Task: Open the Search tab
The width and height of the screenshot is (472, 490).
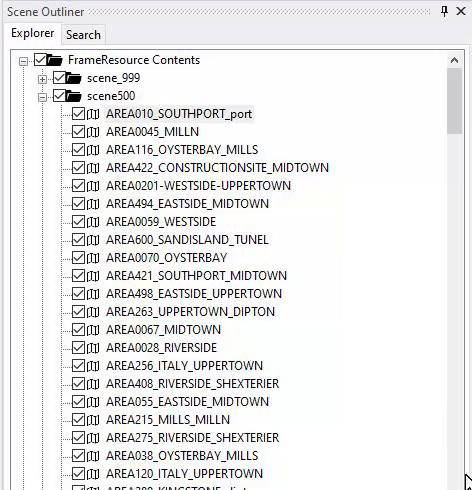Action: [83, 35]
